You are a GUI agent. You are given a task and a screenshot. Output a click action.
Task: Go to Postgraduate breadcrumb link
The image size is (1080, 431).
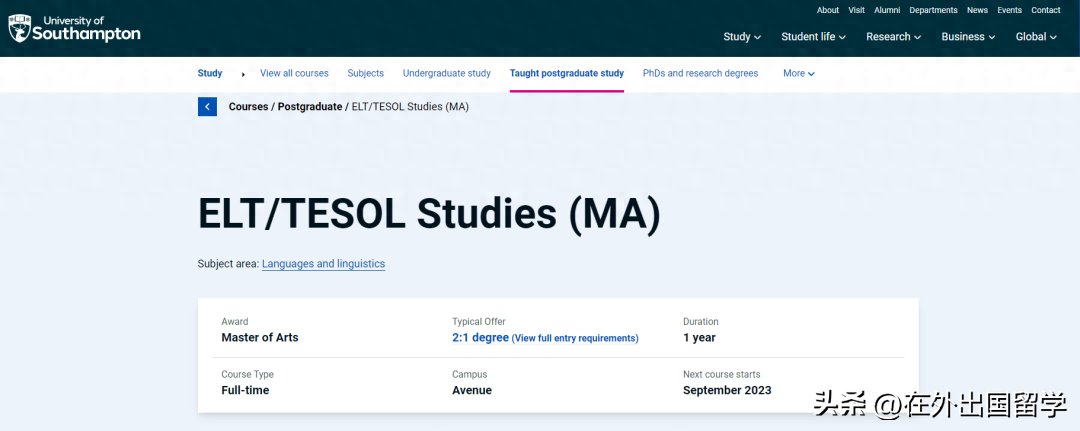pyautogui.click(x=309, y=106)
